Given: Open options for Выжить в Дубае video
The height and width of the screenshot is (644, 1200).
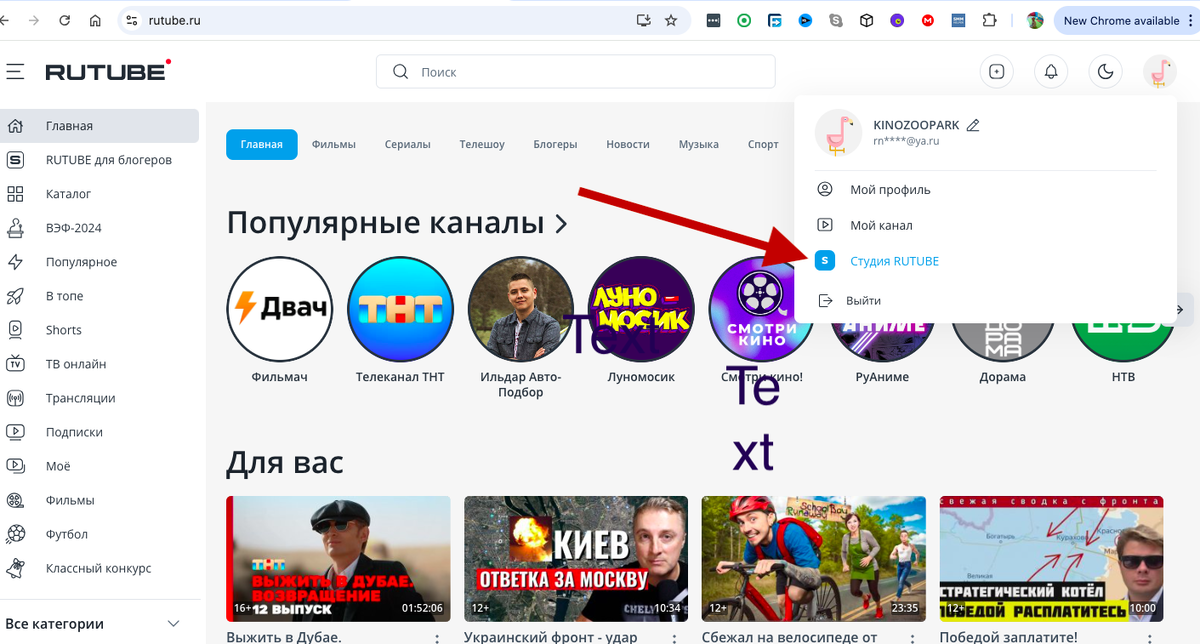Looking at the screenshot, I should (438, 637).
